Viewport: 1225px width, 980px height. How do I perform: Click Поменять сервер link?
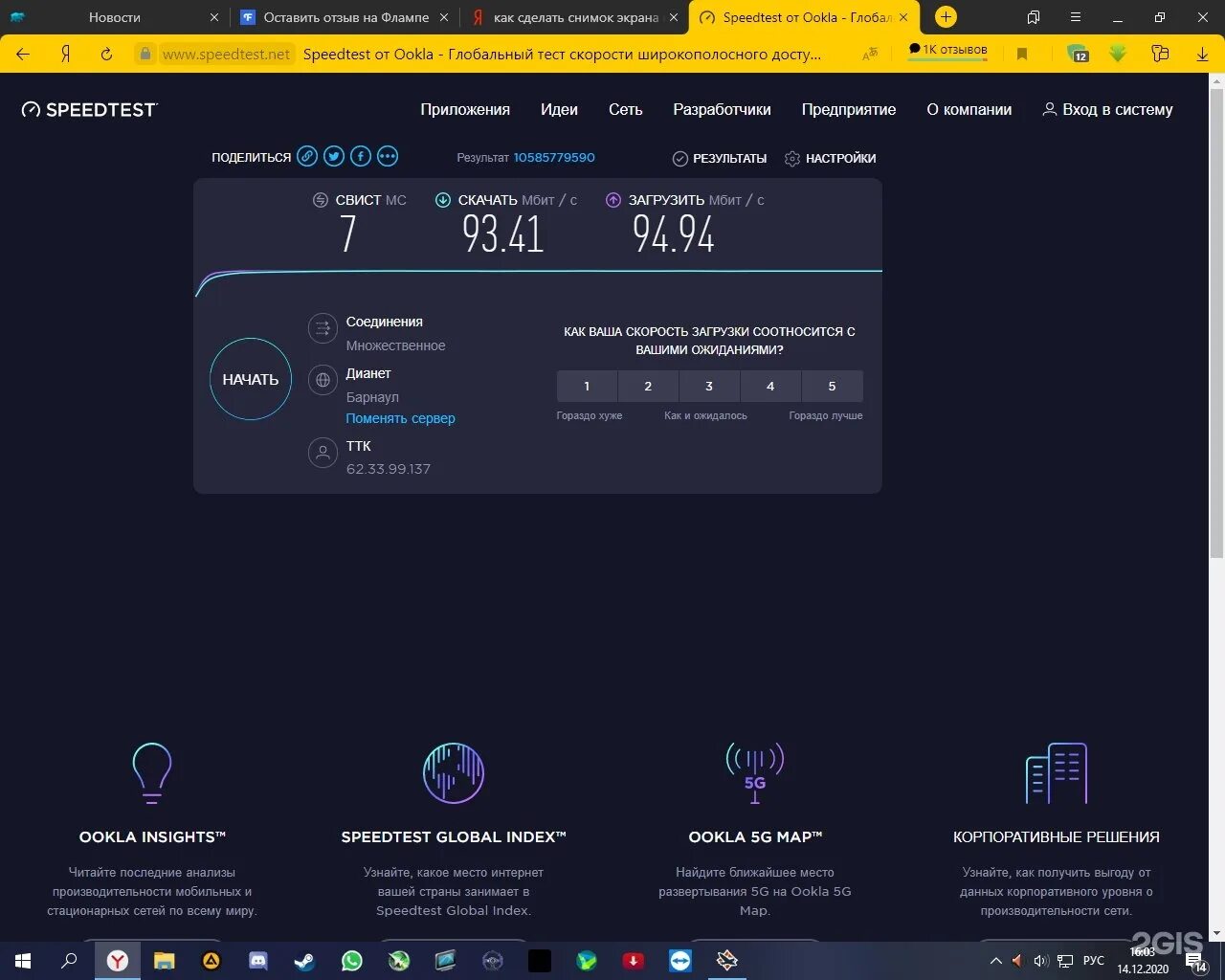(400, 418)
